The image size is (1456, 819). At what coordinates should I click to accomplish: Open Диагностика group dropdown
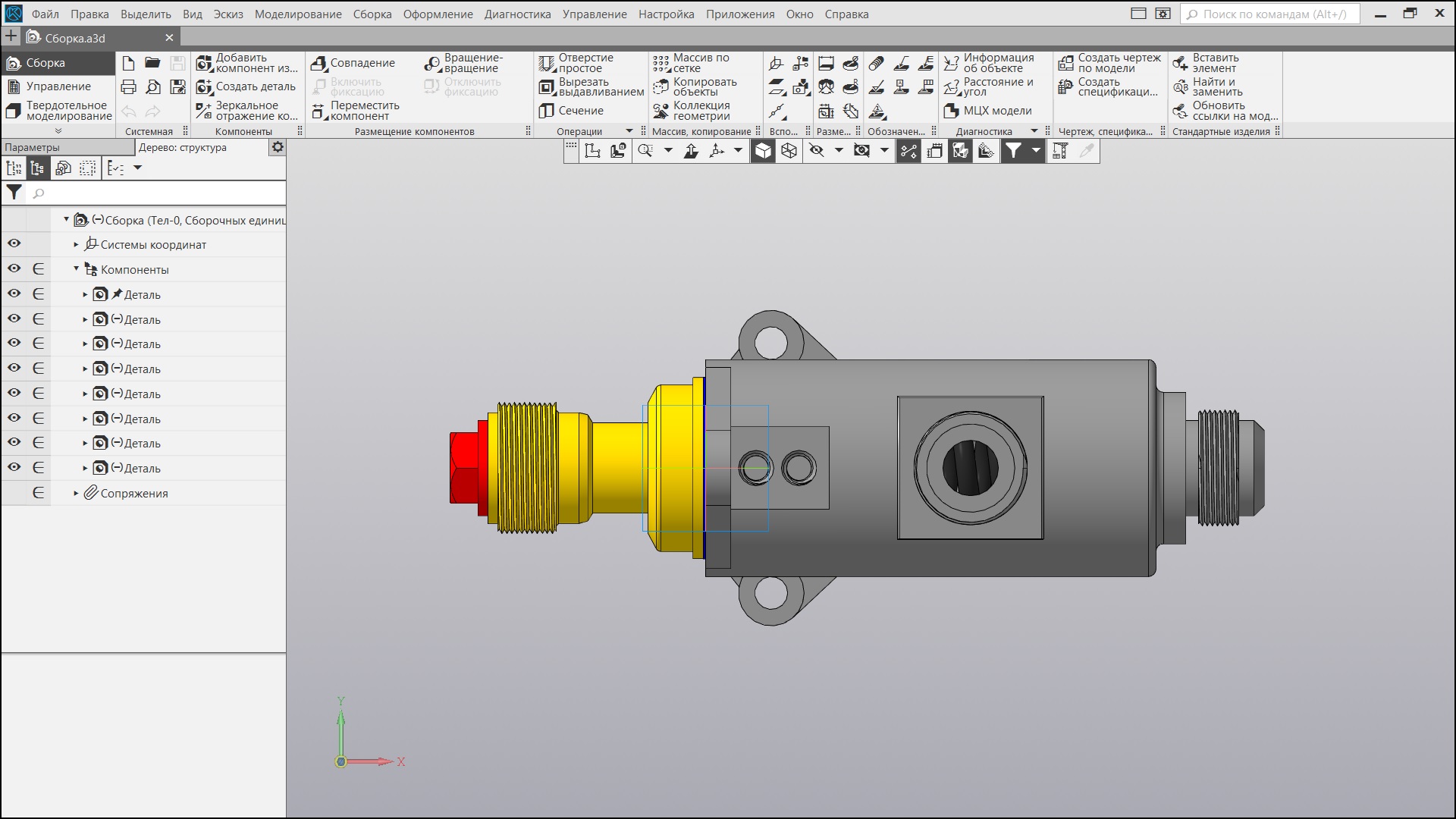click(x=1034, y=131)
